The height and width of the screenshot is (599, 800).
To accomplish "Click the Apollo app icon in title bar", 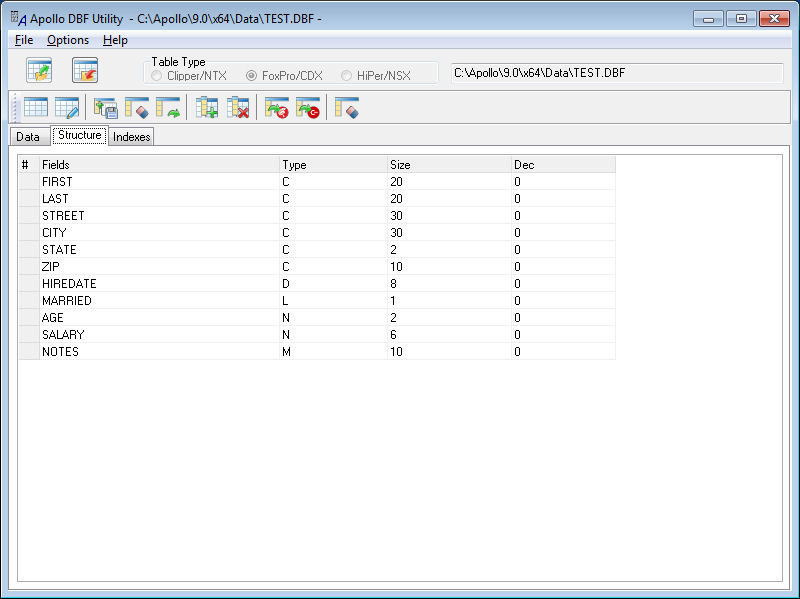I will (18, 18).
